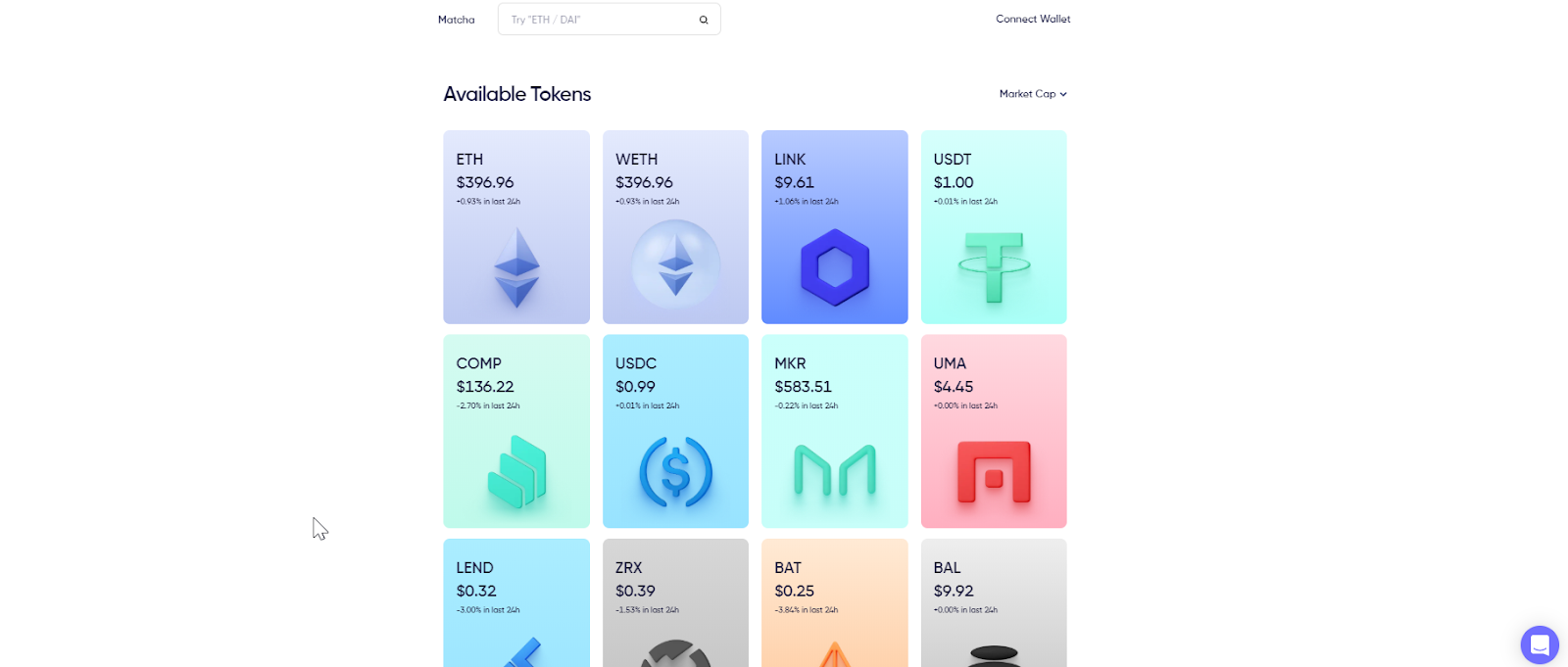Open the chat support bubble icon
Image resolution: width=1568 pixels, height=667 pixels.
1540,645
